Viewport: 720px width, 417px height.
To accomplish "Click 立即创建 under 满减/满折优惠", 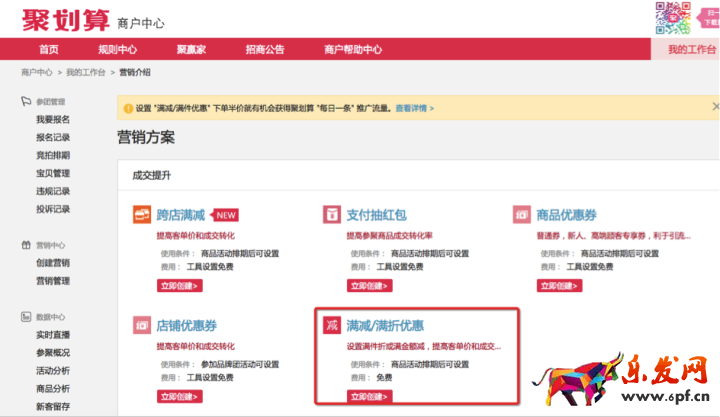I will (370, 396).
